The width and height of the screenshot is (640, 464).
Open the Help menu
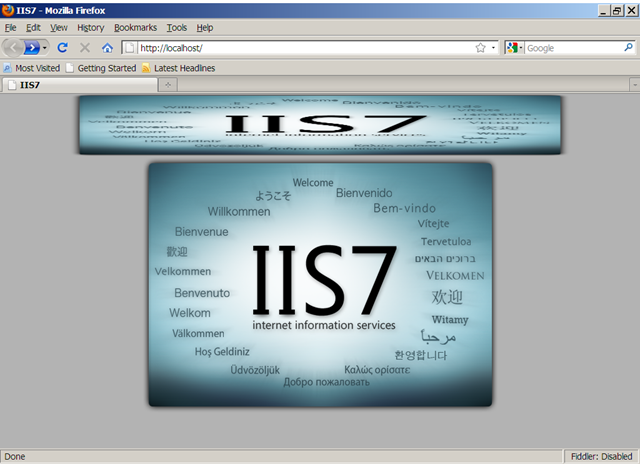[204, 27]
